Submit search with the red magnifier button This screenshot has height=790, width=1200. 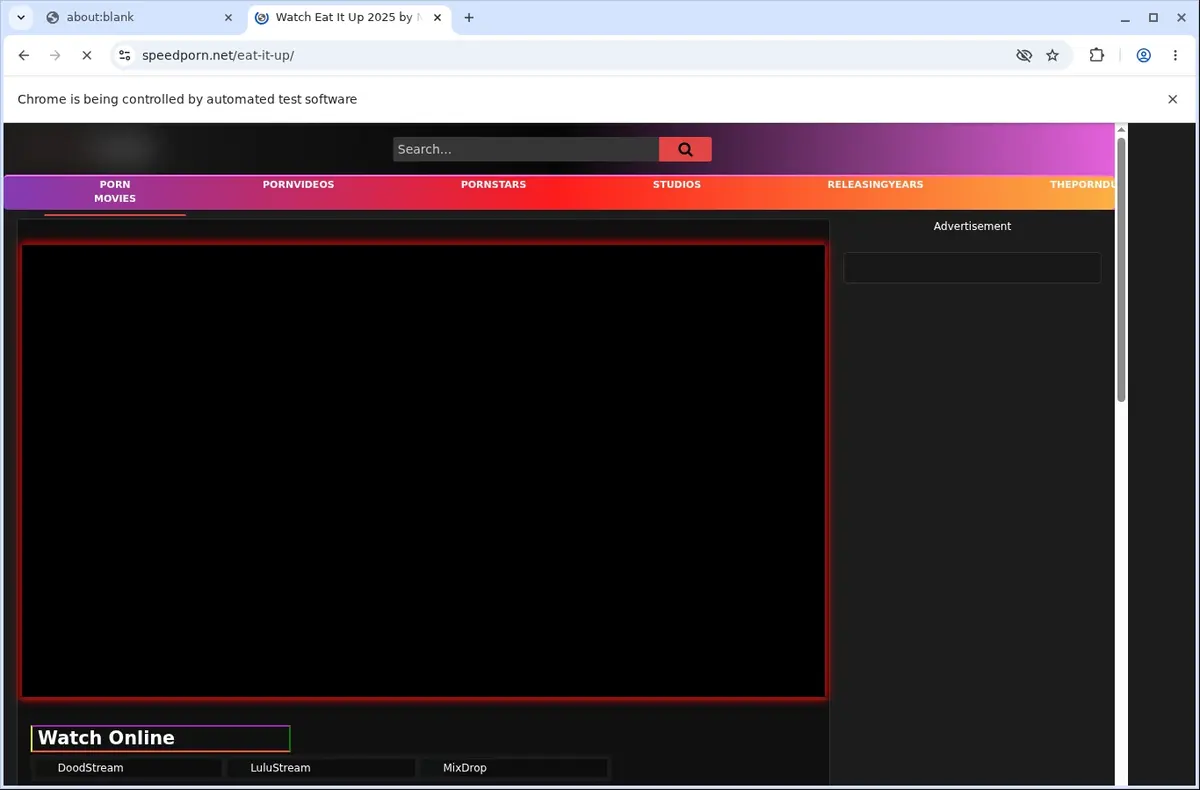click(x=685, y=149)
